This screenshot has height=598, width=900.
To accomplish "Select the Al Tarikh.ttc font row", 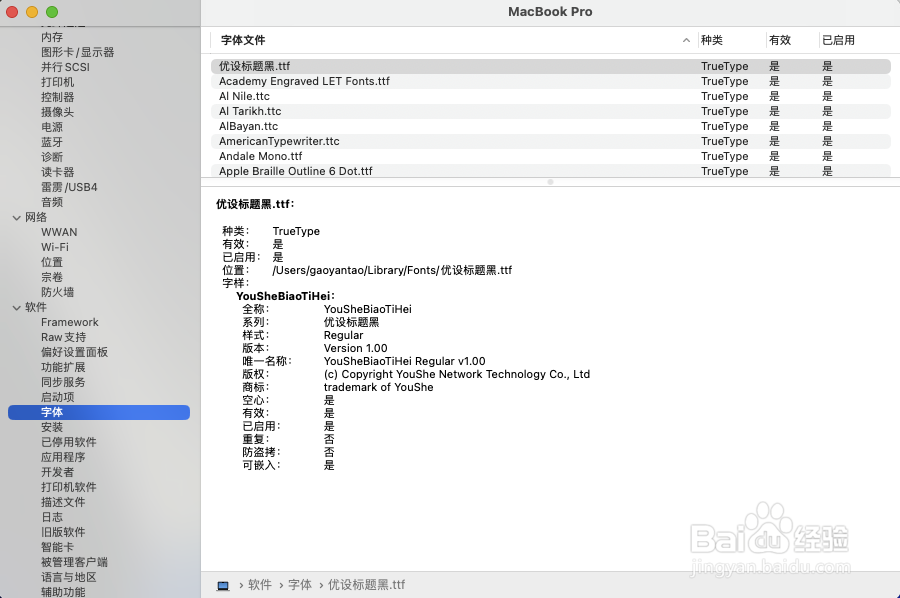I will pos(550,111).
